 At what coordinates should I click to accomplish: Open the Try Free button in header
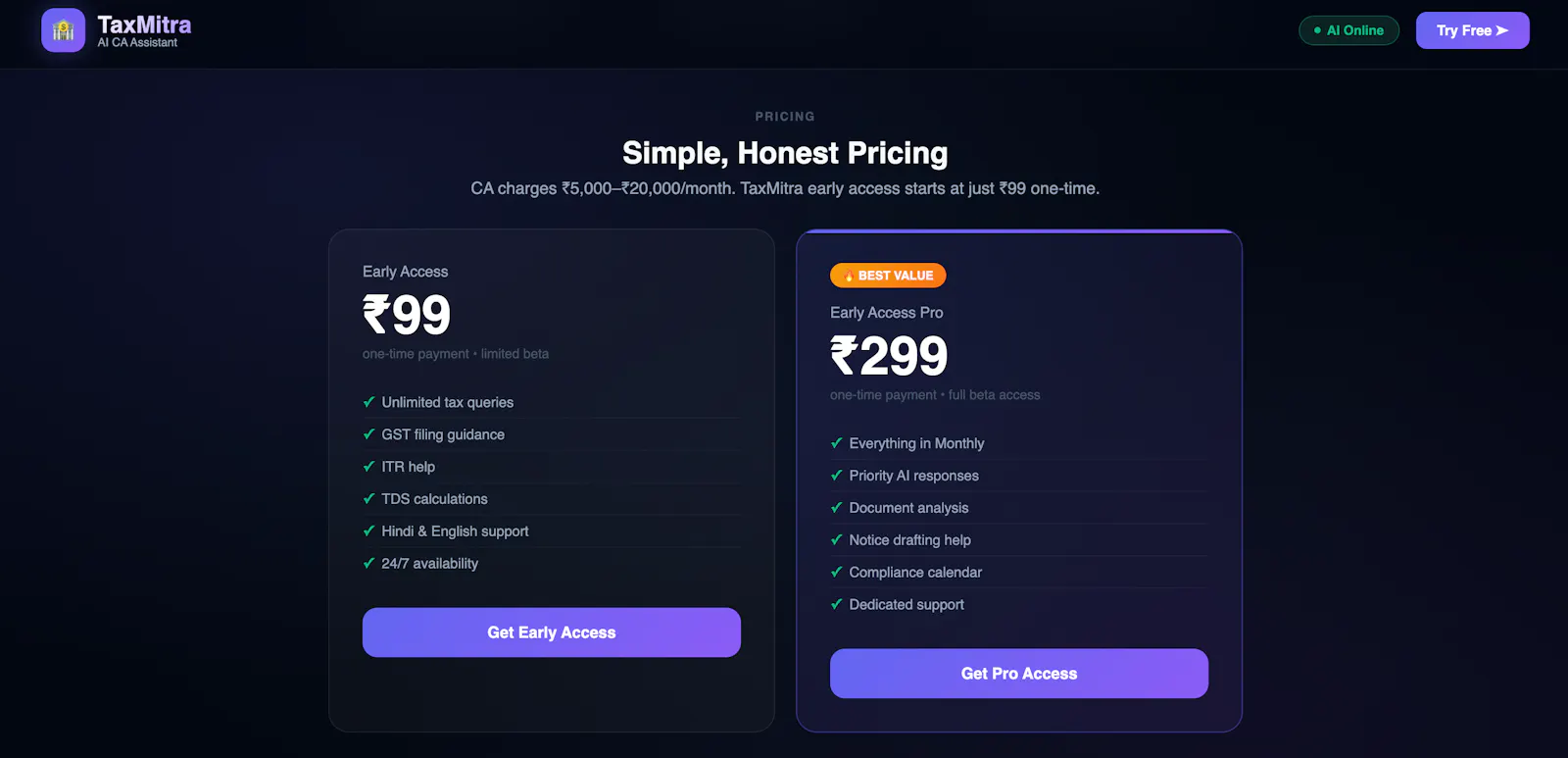click(x=1473, y=30)
